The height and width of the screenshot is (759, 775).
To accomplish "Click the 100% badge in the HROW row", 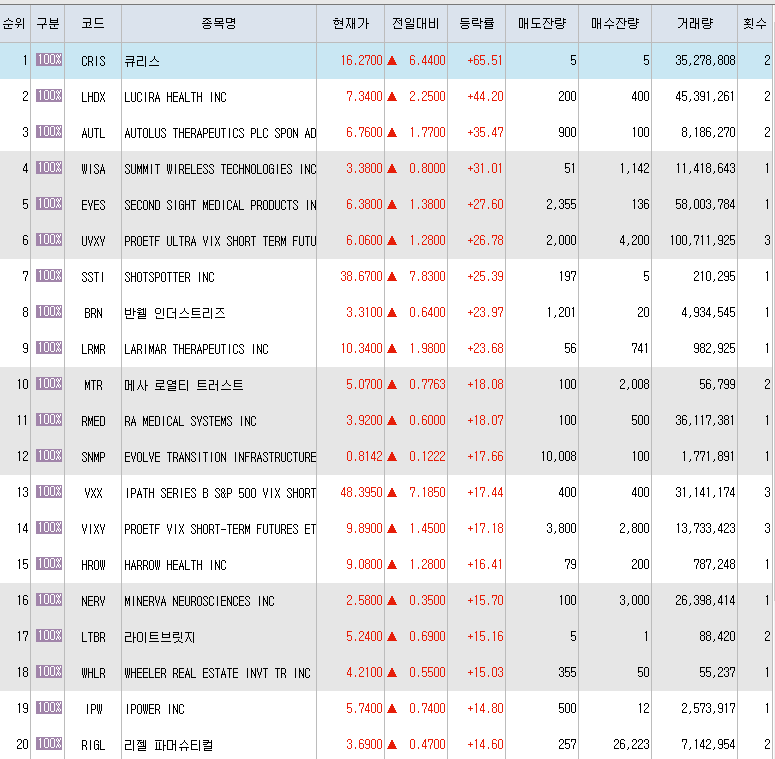I will [49, 564].
